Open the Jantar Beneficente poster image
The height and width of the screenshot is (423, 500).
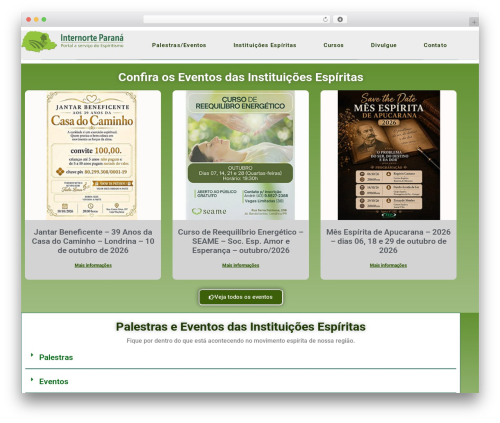pos(92,155)
